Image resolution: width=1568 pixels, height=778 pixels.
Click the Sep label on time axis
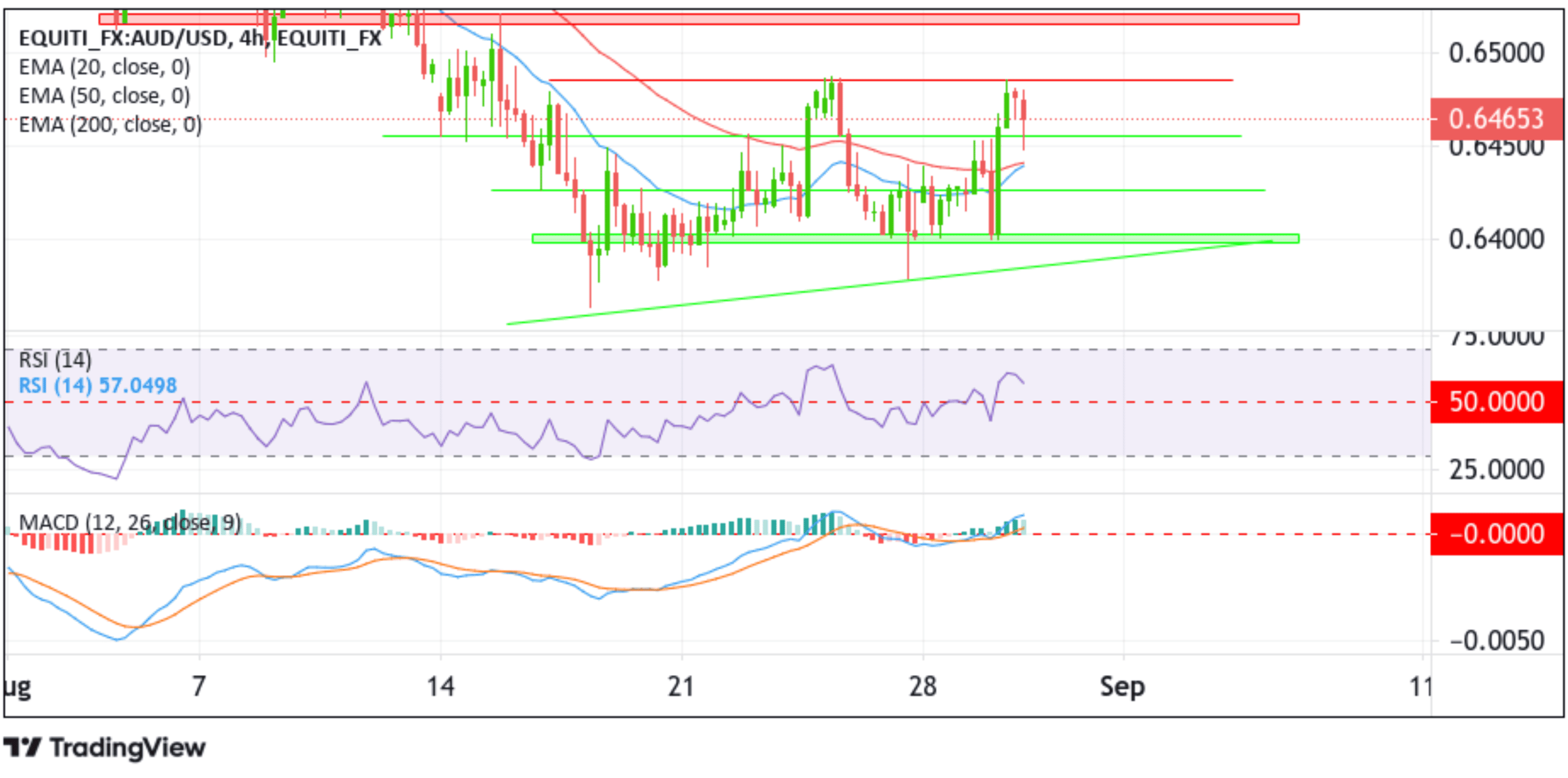tap(1122, 686)
